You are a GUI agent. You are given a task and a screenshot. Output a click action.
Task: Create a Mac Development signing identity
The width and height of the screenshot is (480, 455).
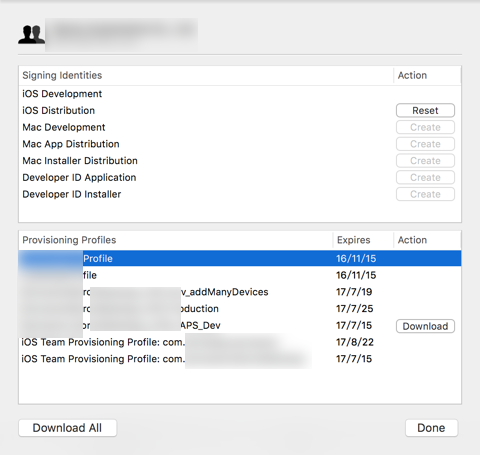point(425,127)
